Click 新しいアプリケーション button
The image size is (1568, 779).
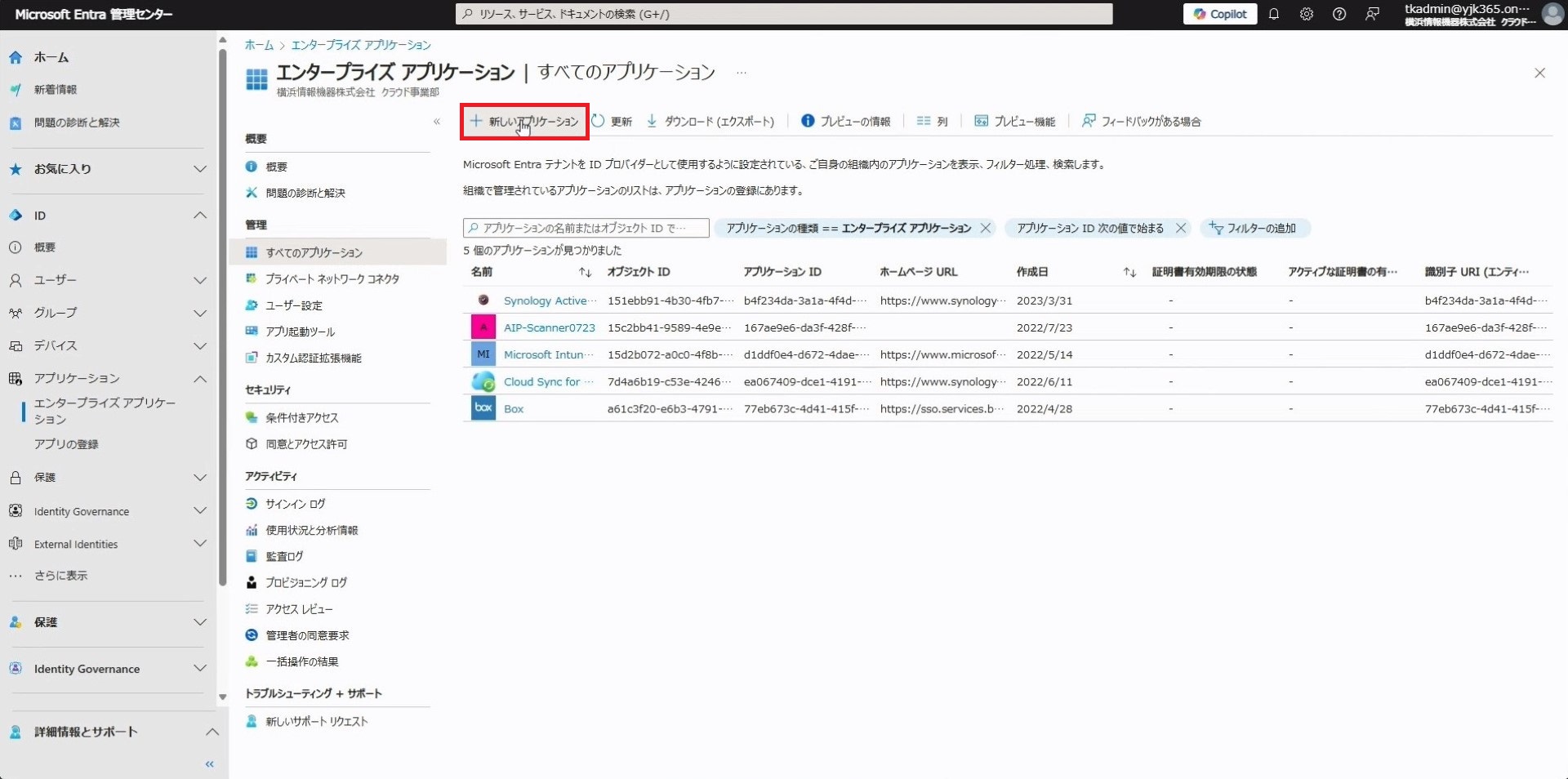[524, 121]
